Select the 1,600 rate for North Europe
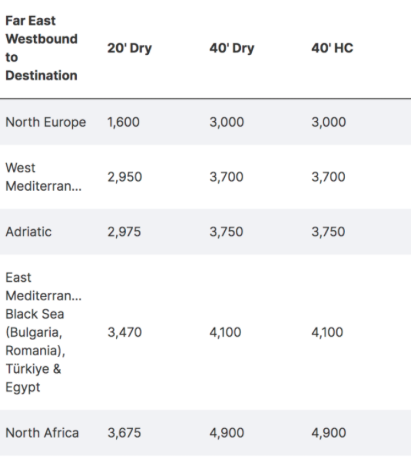The height and width of the screenshot is (463, 411). (x=123, y=122)
